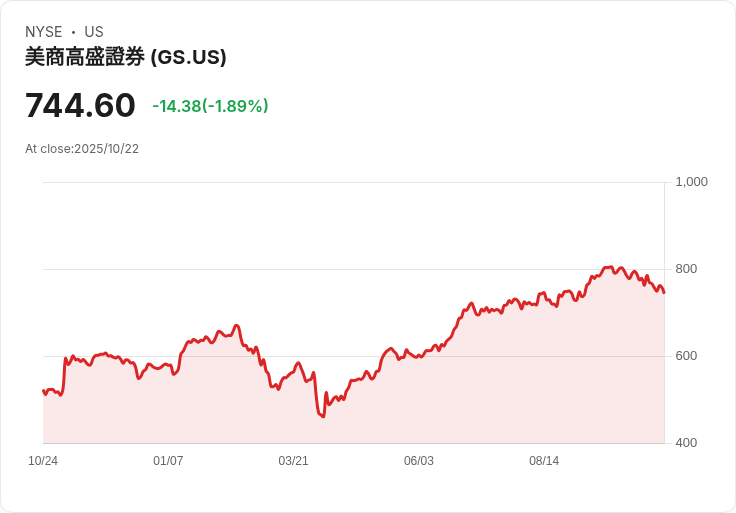The width and height of the screenshot is (736, 513).
Task: Select the 06/03 date on x-axis
Action: [419, 461]
